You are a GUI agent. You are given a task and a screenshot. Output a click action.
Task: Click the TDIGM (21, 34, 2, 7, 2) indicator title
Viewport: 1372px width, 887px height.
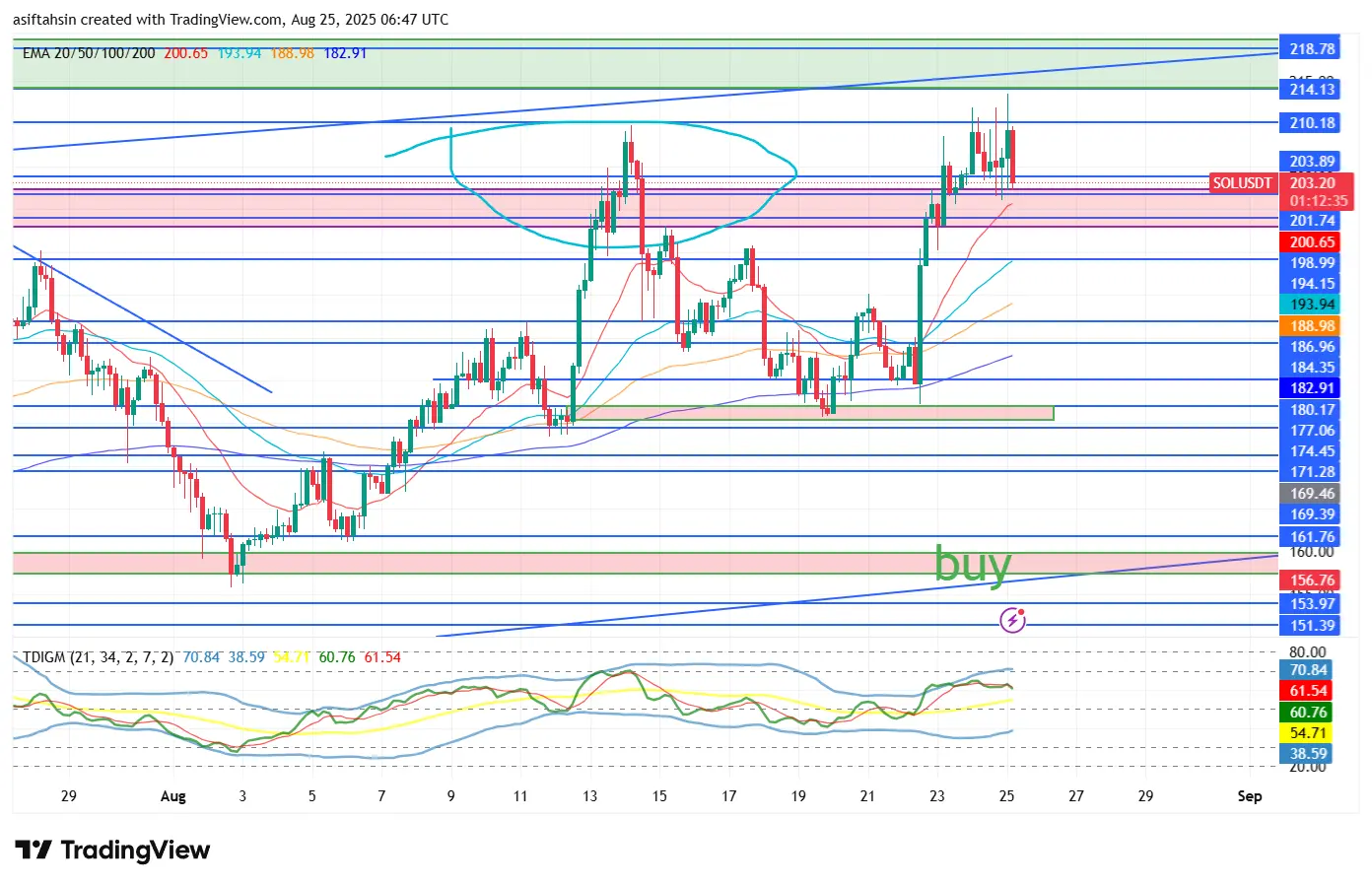pos(99,657)
